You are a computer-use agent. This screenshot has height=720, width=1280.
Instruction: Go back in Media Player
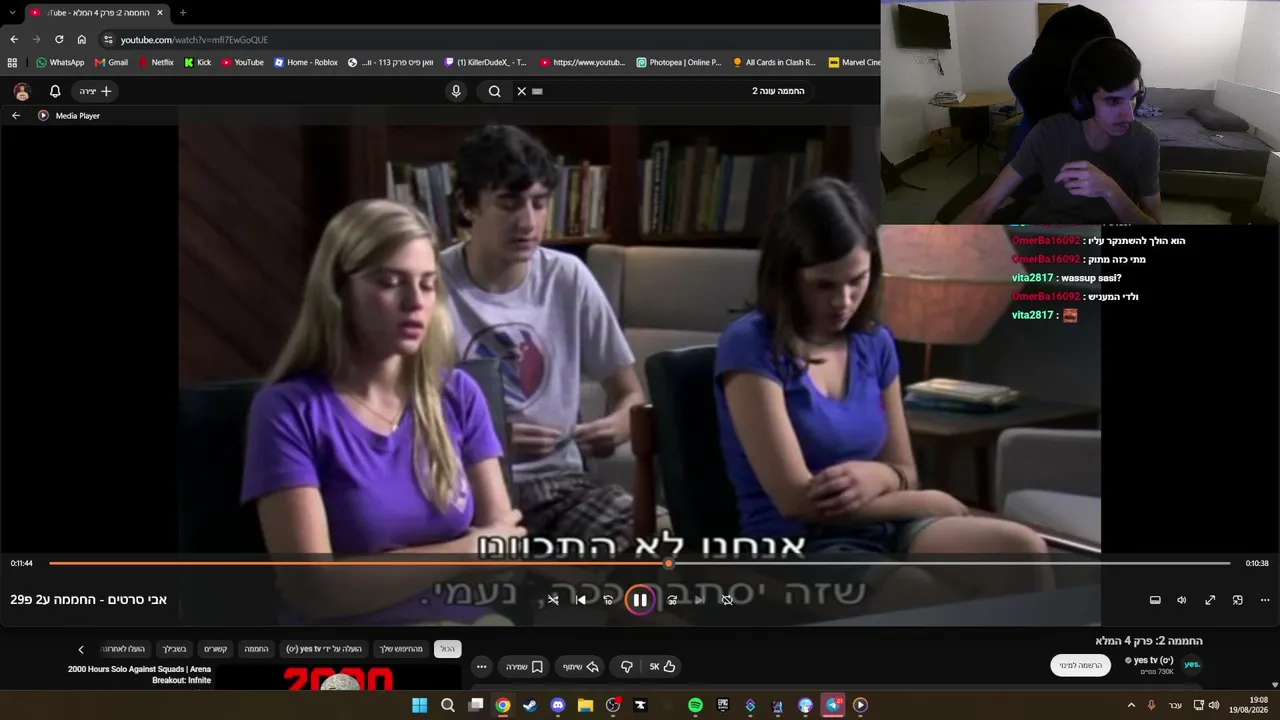(16, 116)
